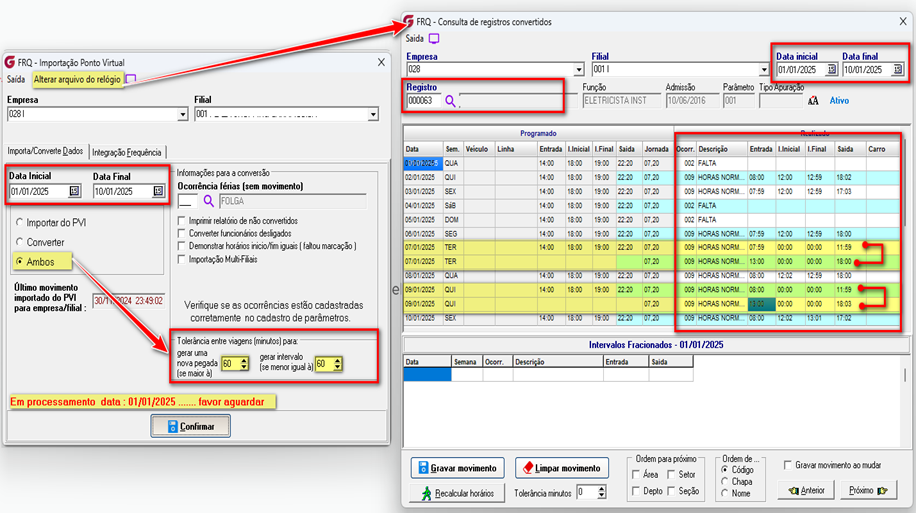This screenshot has width=916, height=513.
Task: Select Nome ordering radio button
Action: 725,493
